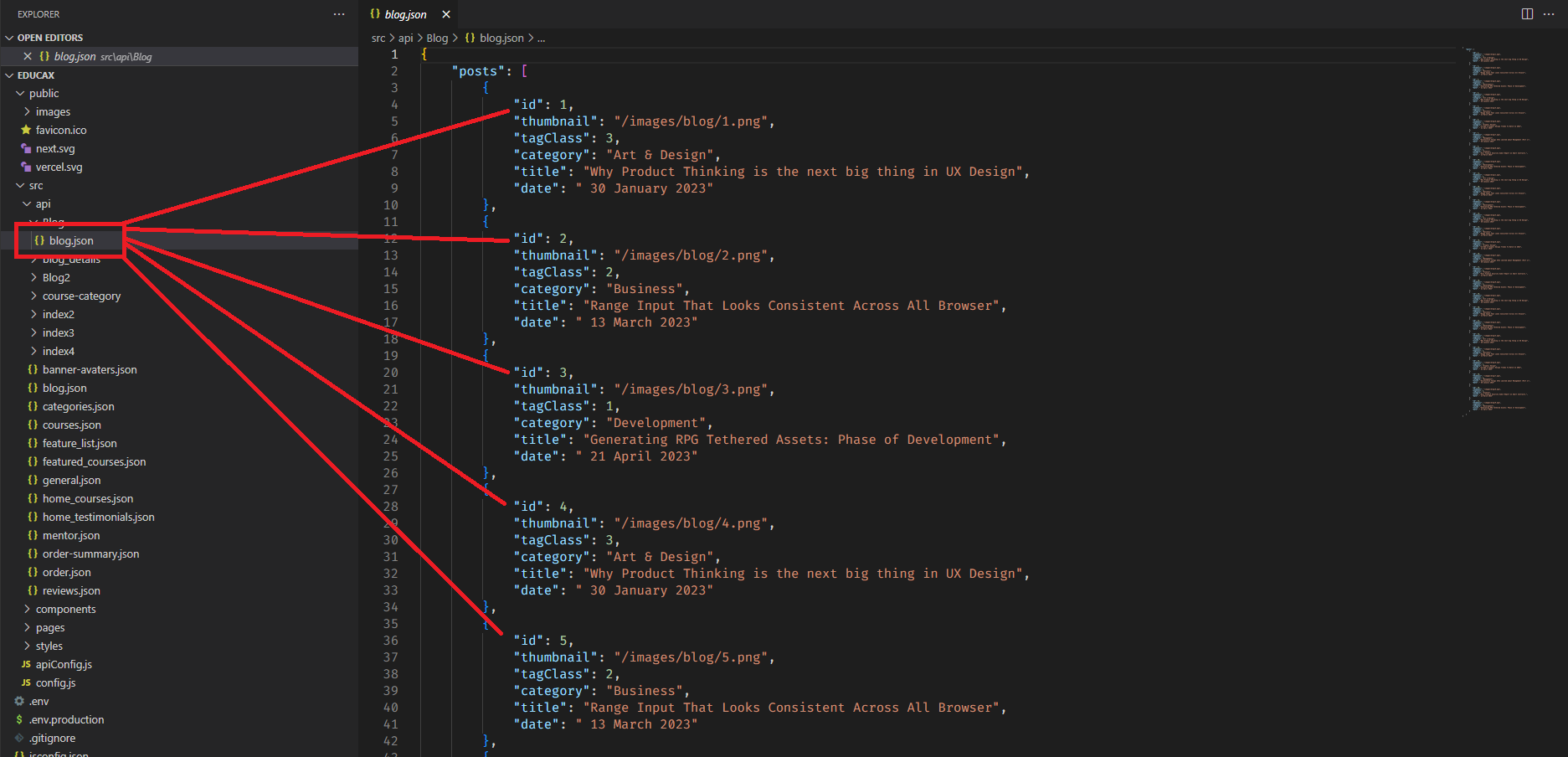Open the next.svg file
This screenshot has height=757, width=1568.
point(55,148)
